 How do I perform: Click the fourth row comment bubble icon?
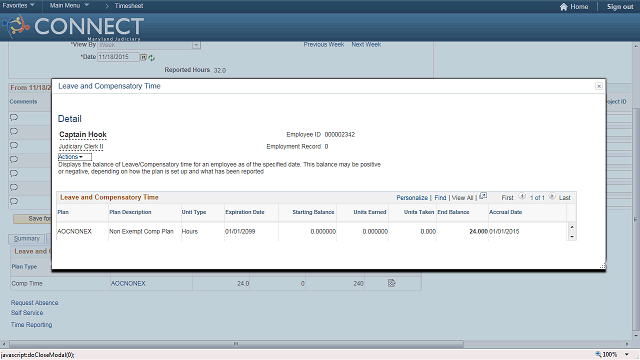tap(14, 159)
